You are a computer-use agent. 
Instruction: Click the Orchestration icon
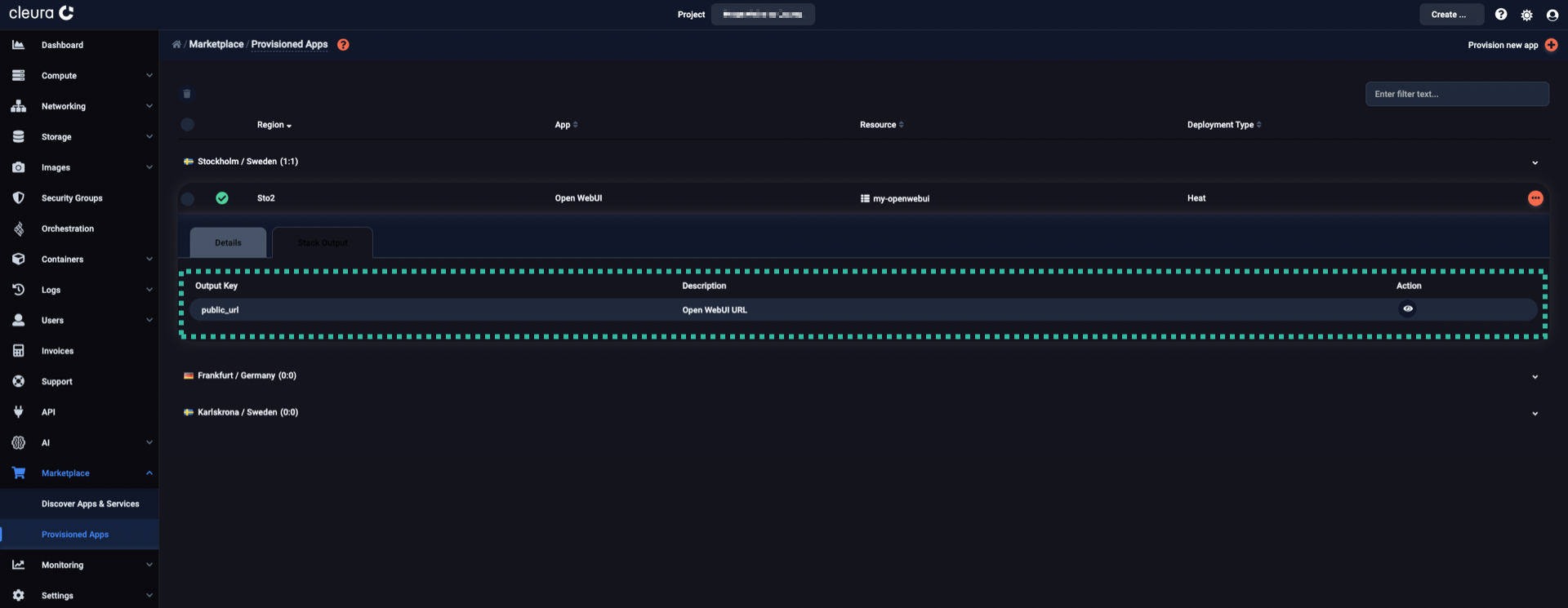[18, 229]
